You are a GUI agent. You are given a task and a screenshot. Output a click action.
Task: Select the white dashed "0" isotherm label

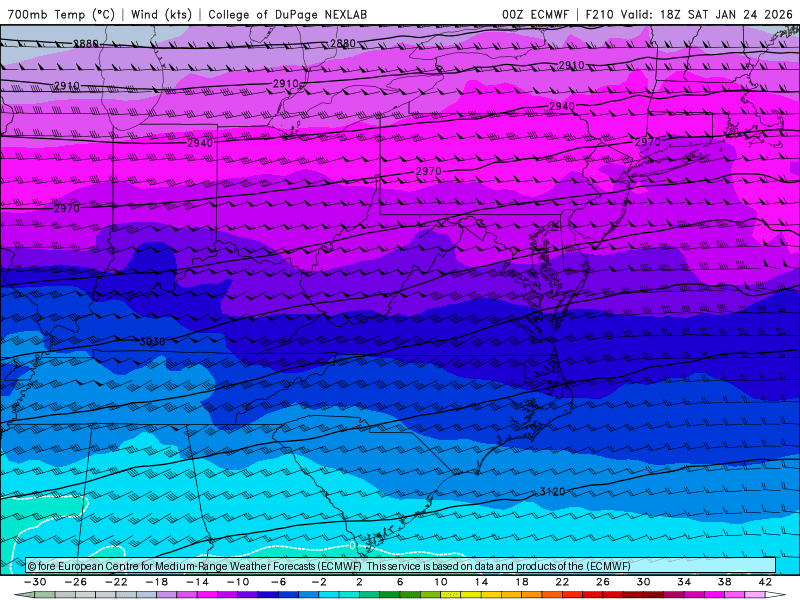352,546
